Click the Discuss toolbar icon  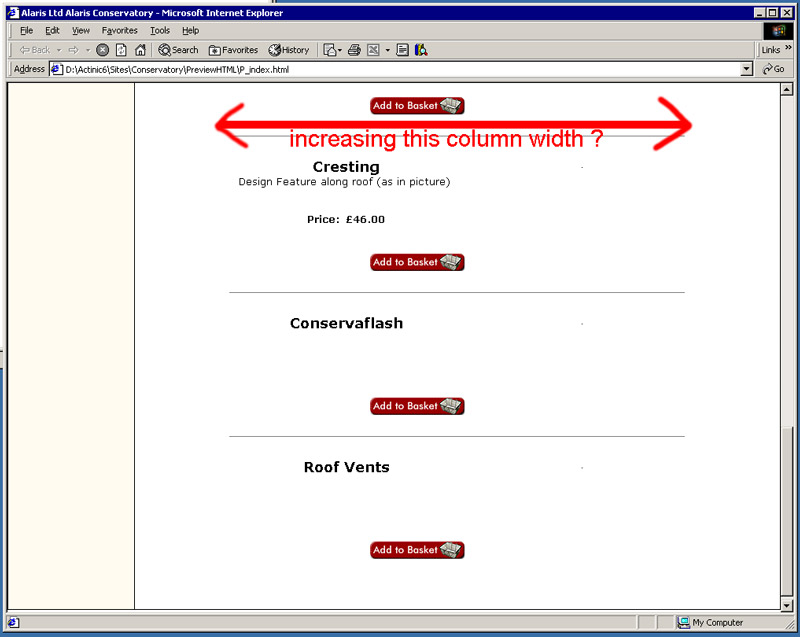point(402,50)
